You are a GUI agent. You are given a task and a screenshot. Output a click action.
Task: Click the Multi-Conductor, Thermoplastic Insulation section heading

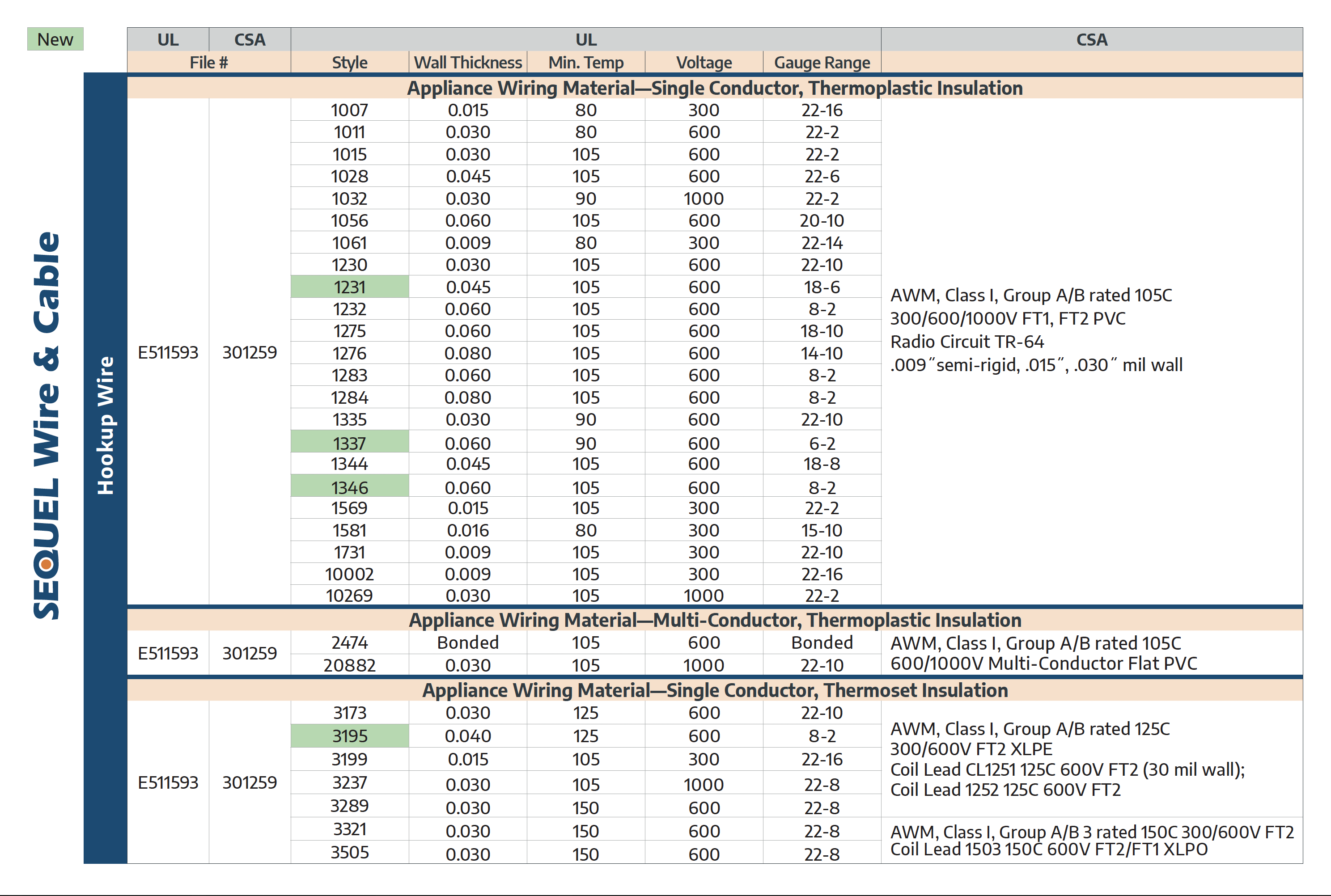[714, 620]
